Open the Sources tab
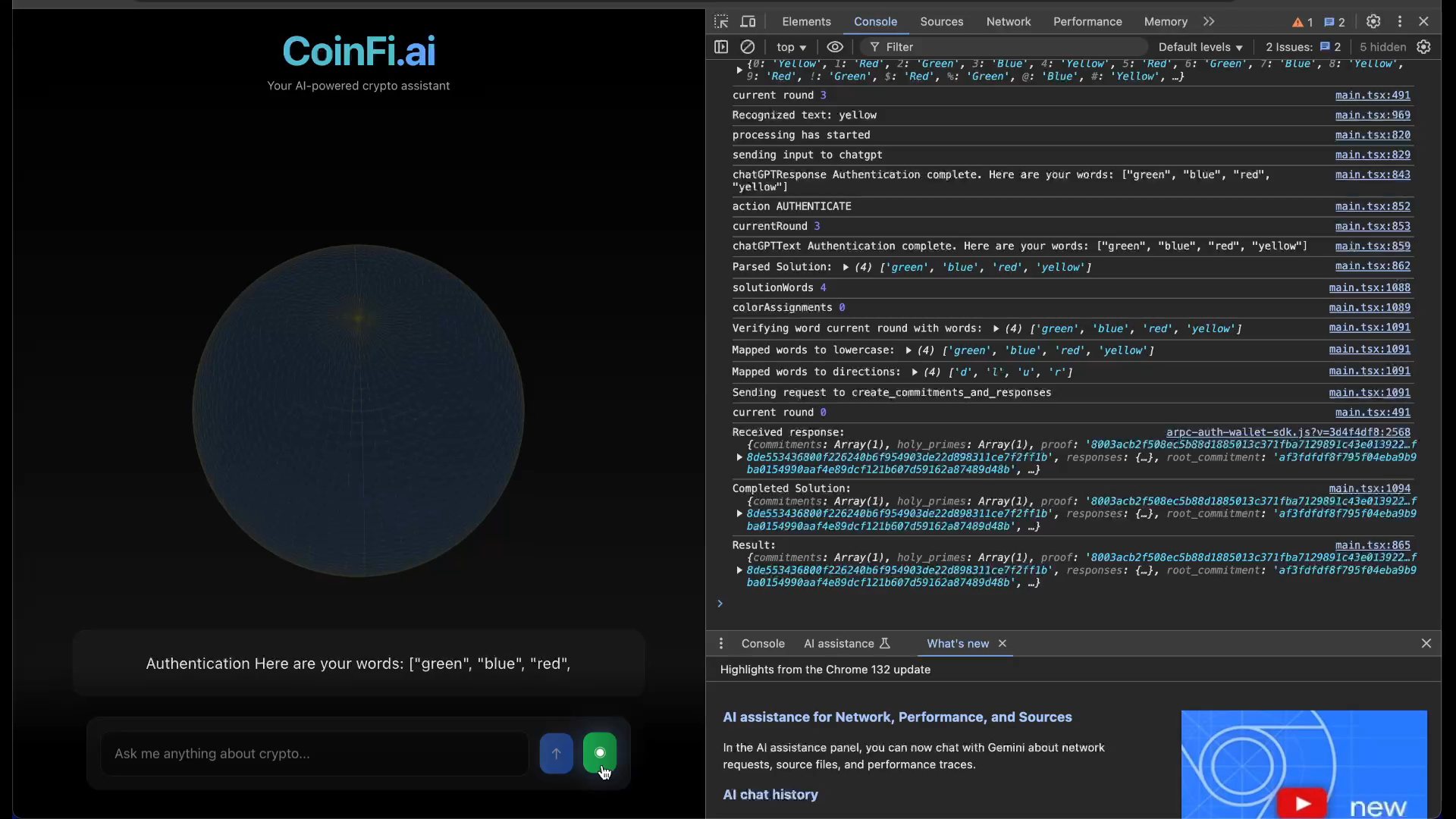This screenshot has width=1456, height=819. click(942, 21)
